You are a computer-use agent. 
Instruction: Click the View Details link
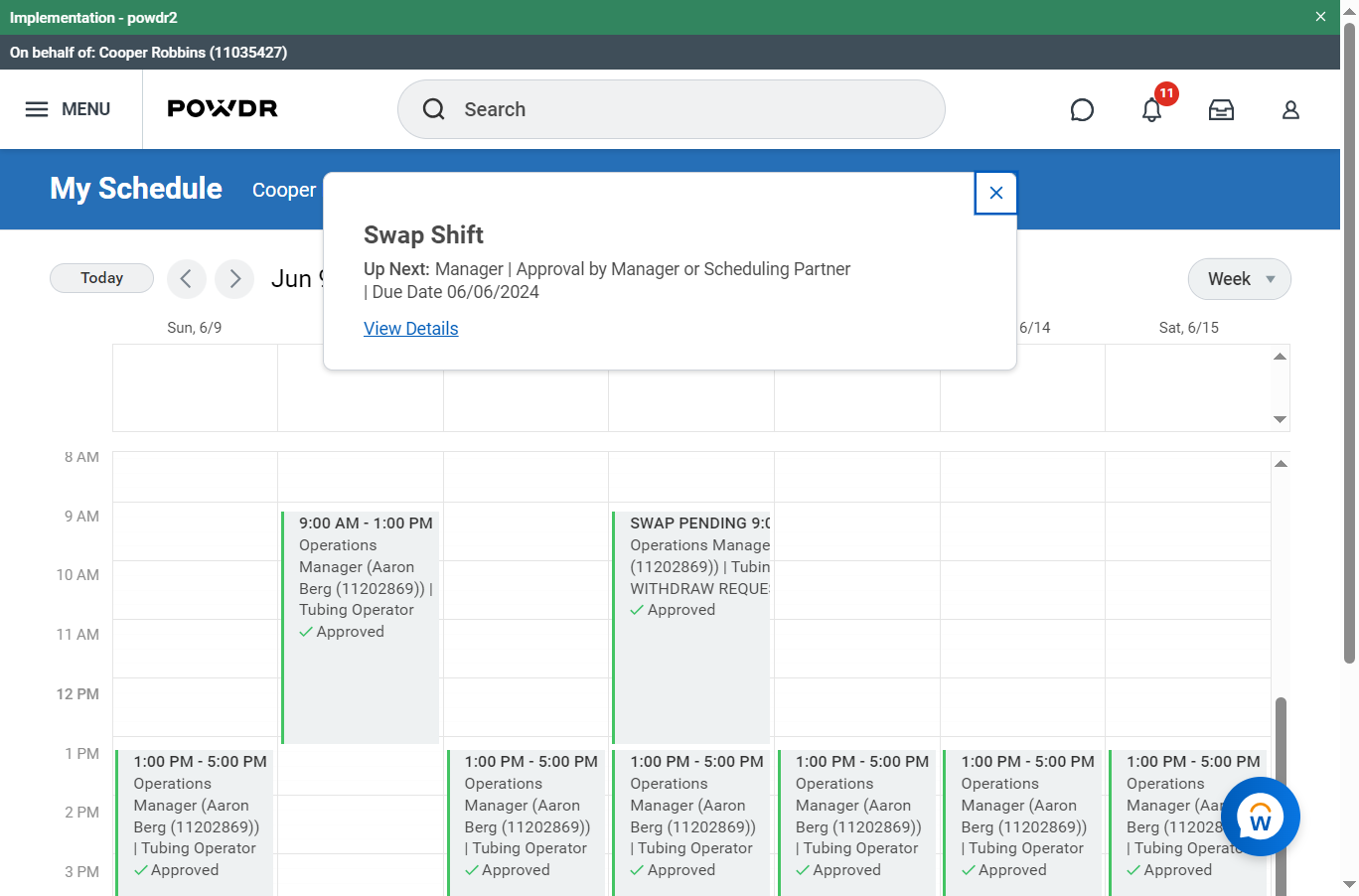click(410, 329)
